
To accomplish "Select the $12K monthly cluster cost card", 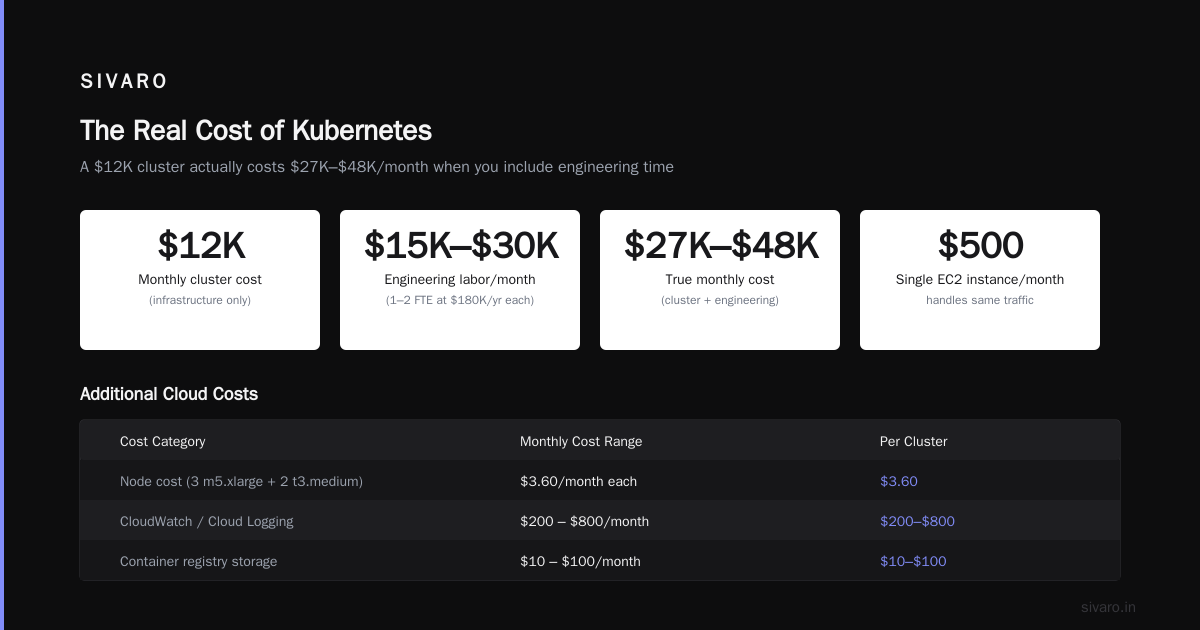I will [200, 280].
